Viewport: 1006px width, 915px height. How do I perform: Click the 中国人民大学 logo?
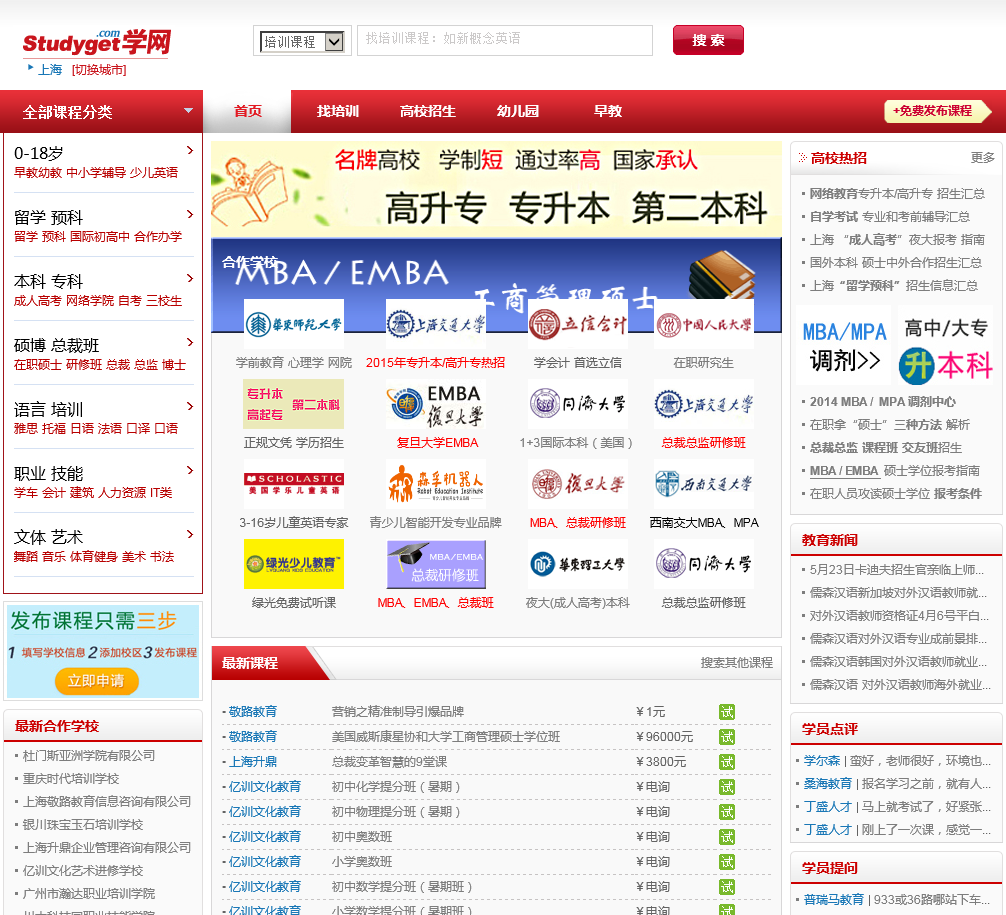pyautogui.click(x=704, y=324)
